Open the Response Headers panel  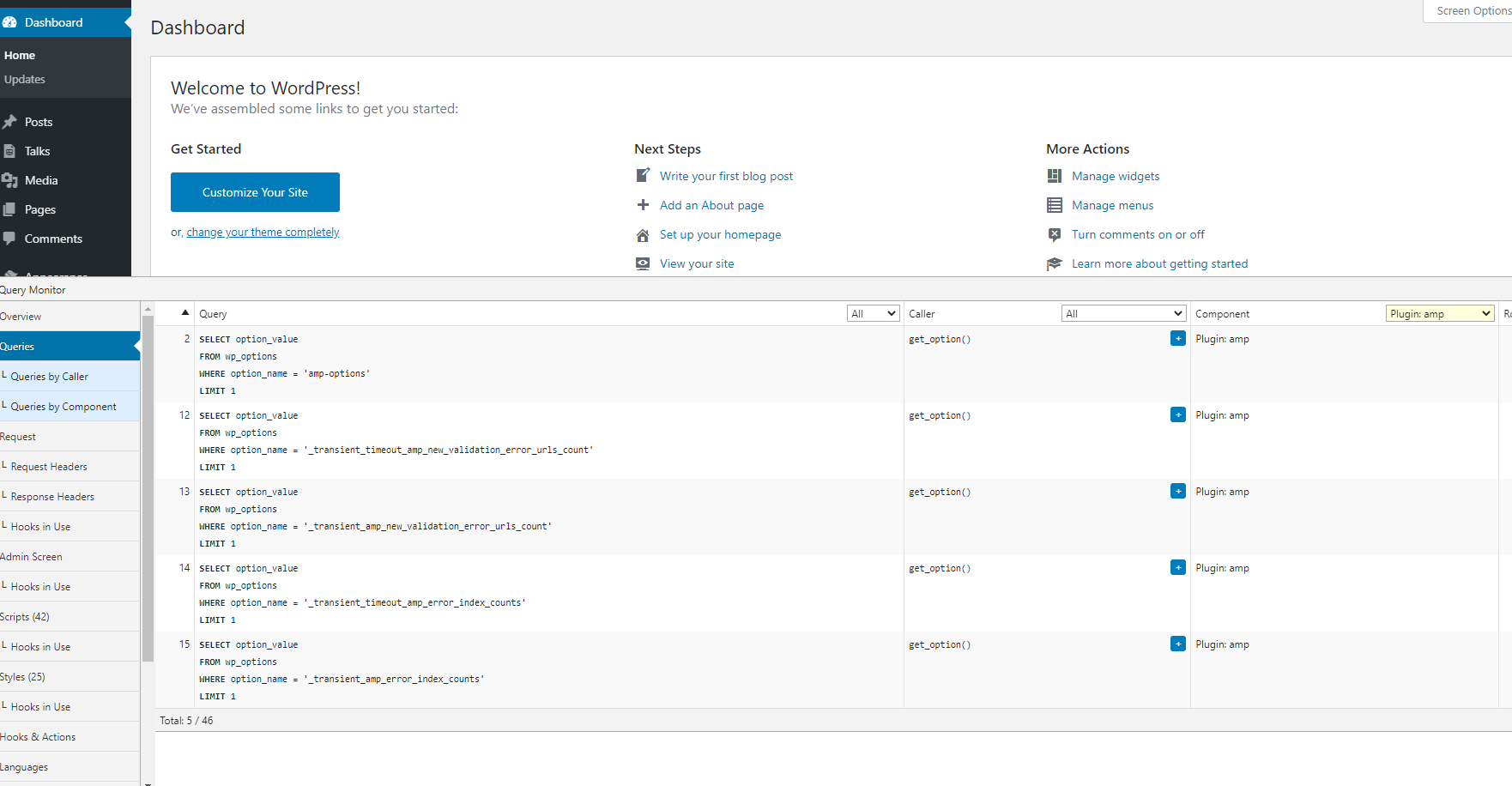(70, 496)
